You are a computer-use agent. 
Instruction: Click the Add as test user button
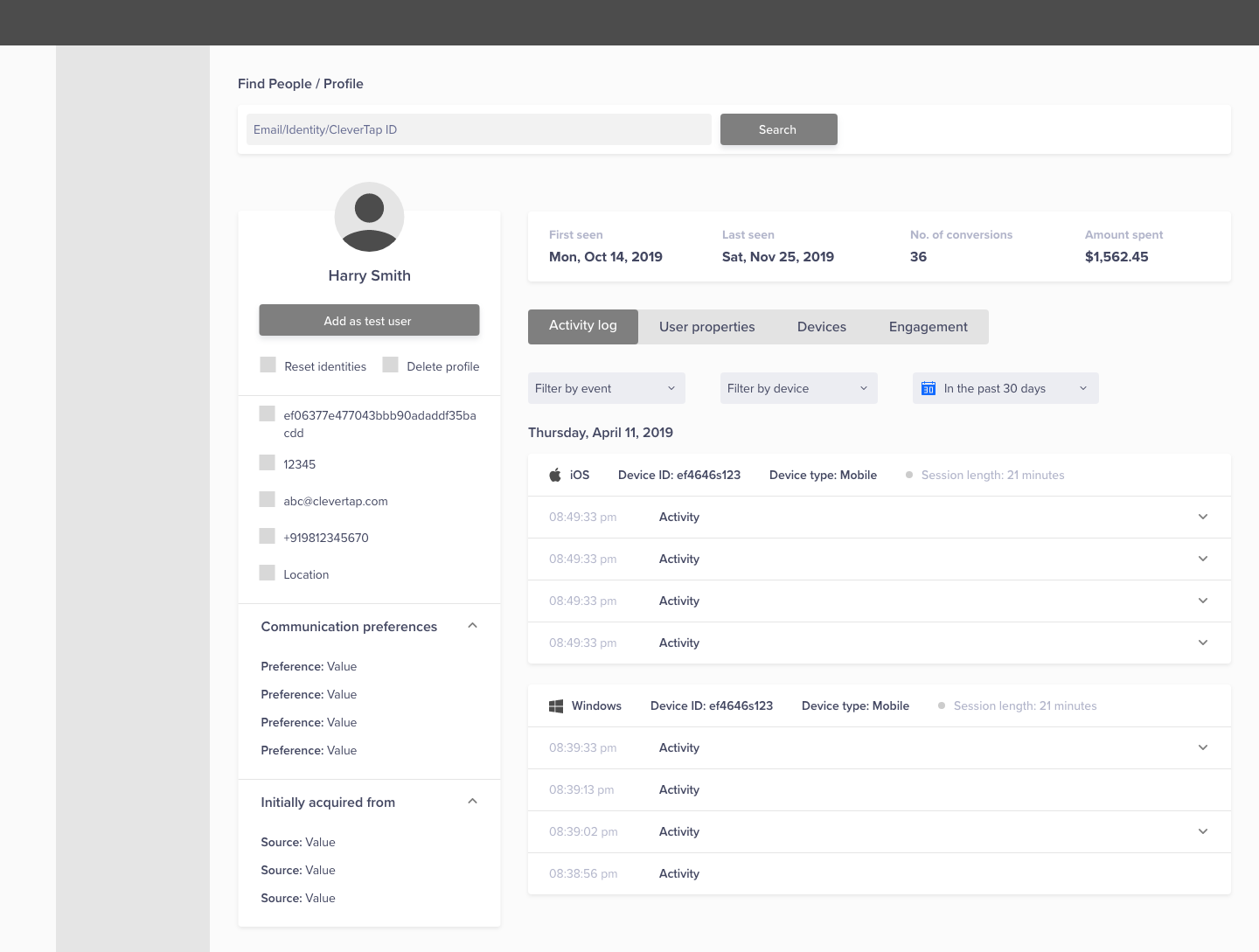[369, 321]
